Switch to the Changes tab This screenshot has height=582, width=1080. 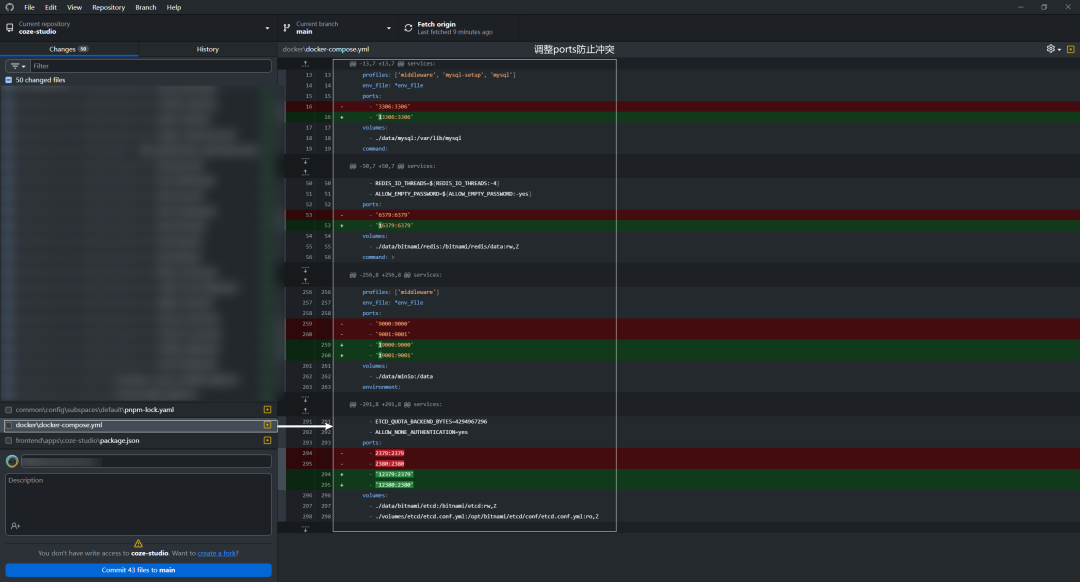pos(69,49)
